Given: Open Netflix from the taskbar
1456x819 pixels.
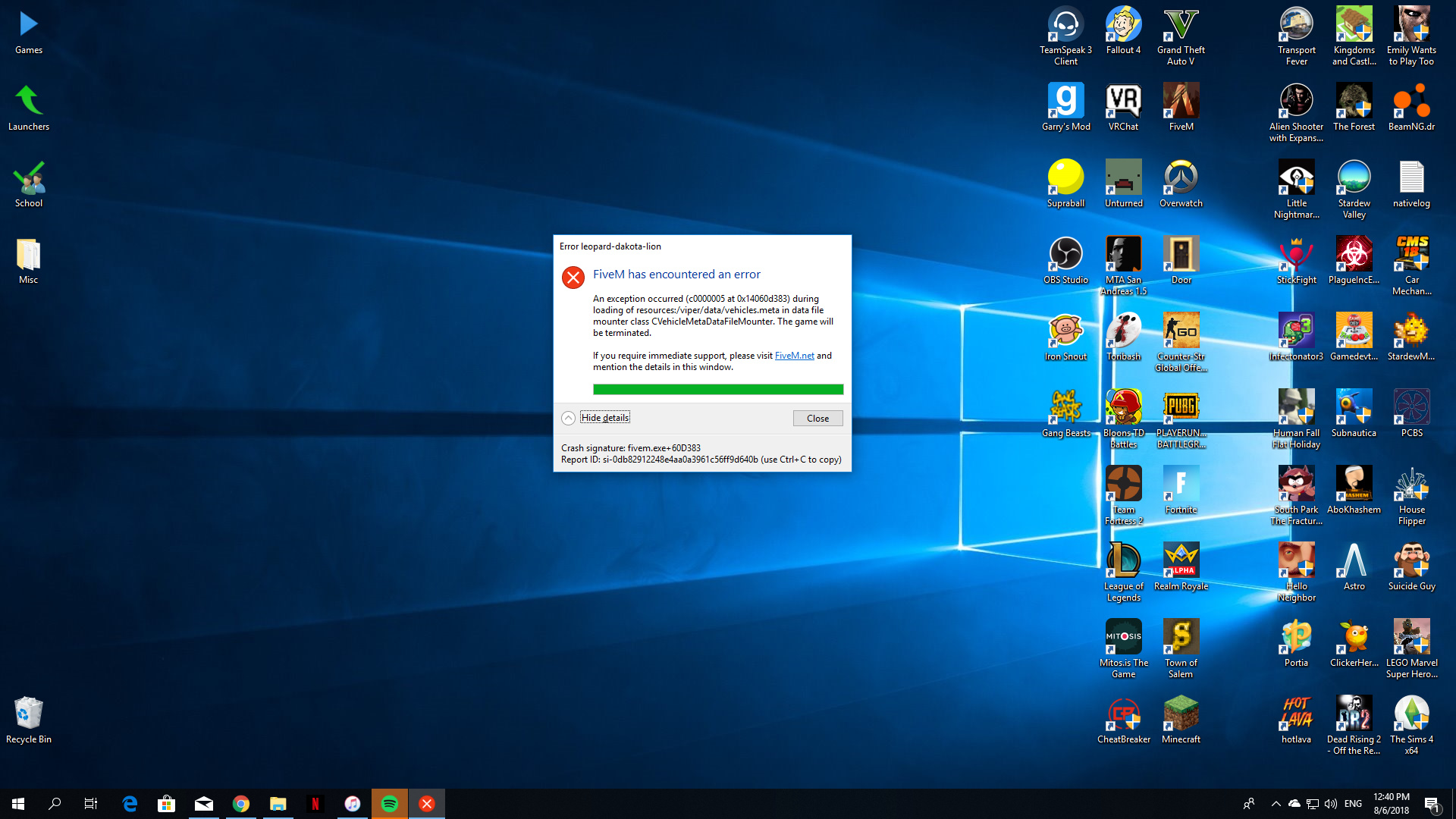Looking at the screenshot, I should point(315,804).
